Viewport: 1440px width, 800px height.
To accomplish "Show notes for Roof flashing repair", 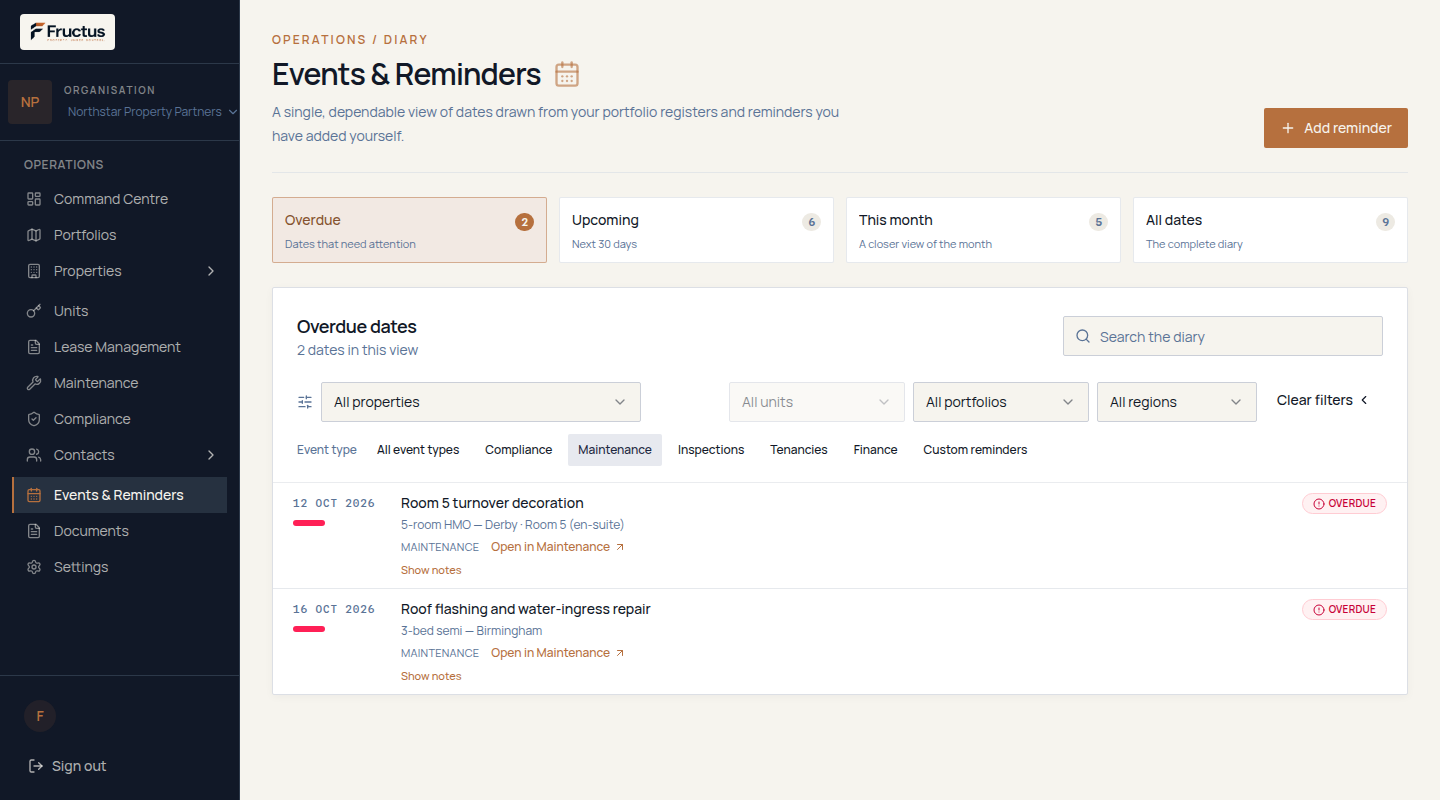I will pos(431,676).
